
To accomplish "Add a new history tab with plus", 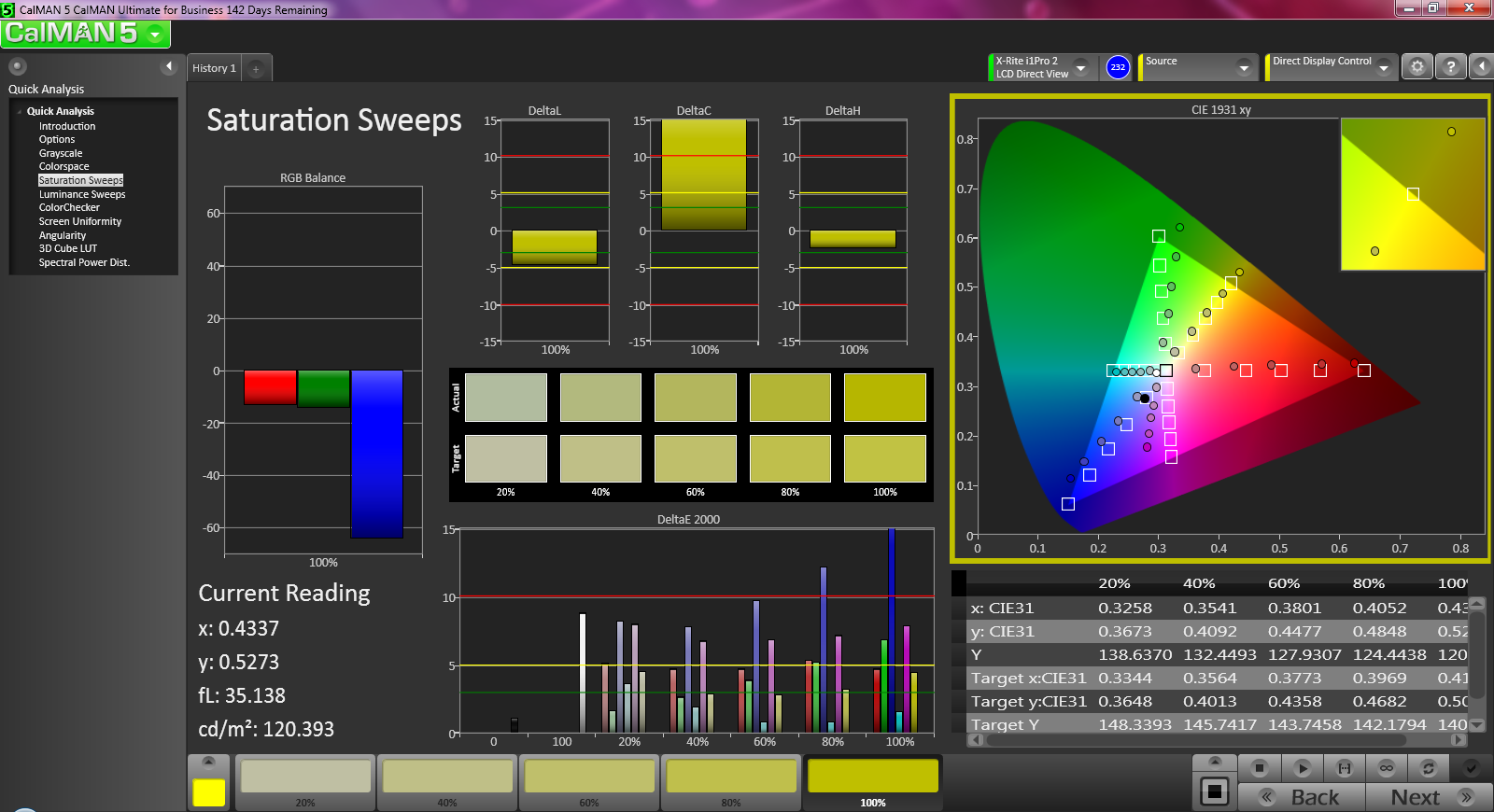I will coord(256,68).
